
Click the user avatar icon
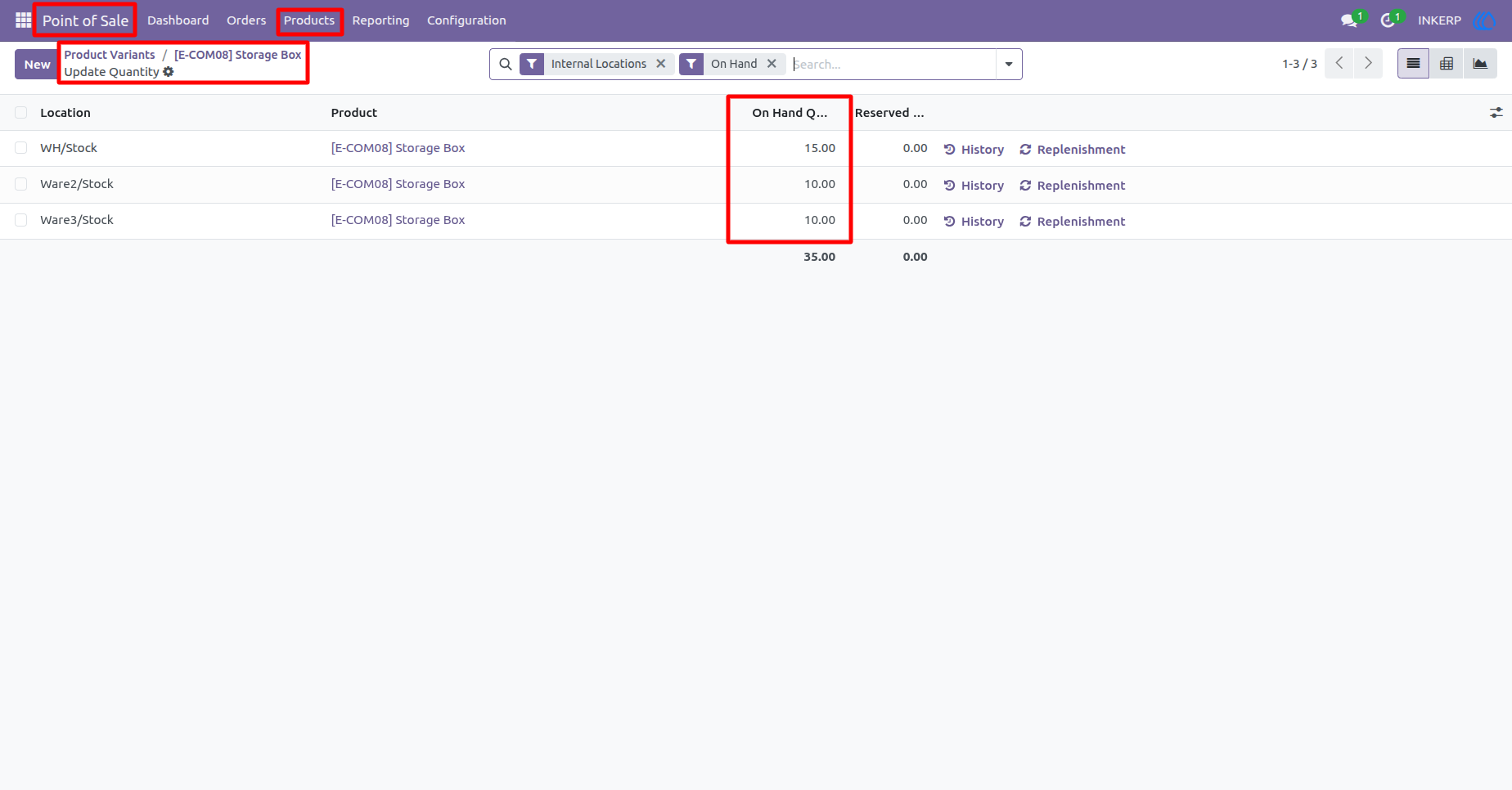pos(1483,20)
